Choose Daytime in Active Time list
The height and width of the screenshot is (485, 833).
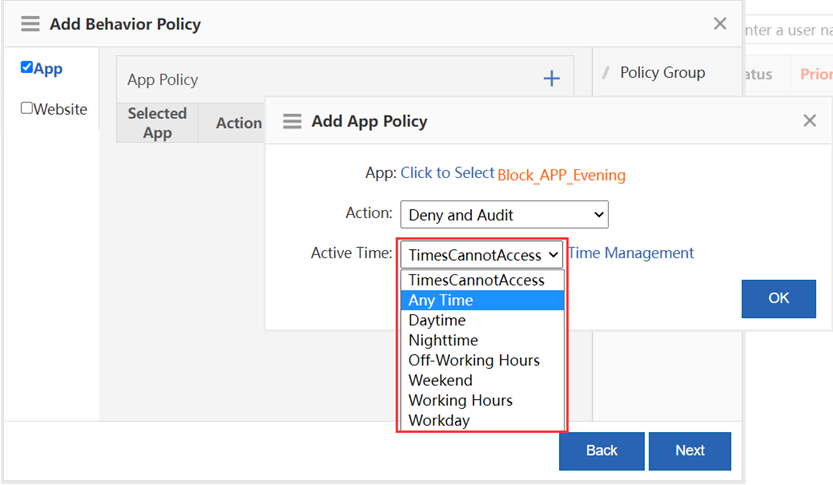(436, 320)
